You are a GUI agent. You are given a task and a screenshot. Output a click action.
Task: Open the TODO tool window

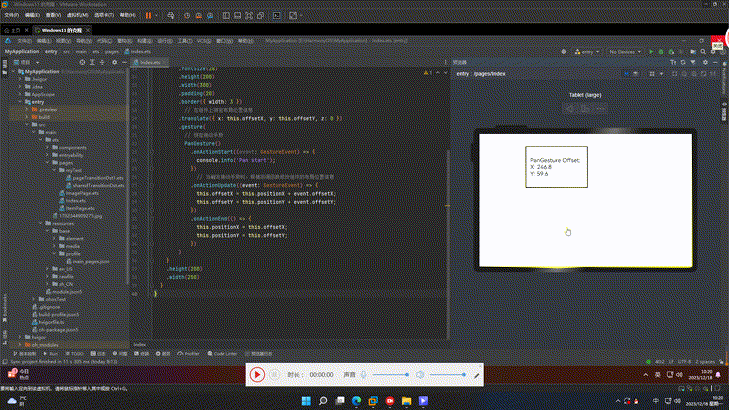[x=74, y=354]
